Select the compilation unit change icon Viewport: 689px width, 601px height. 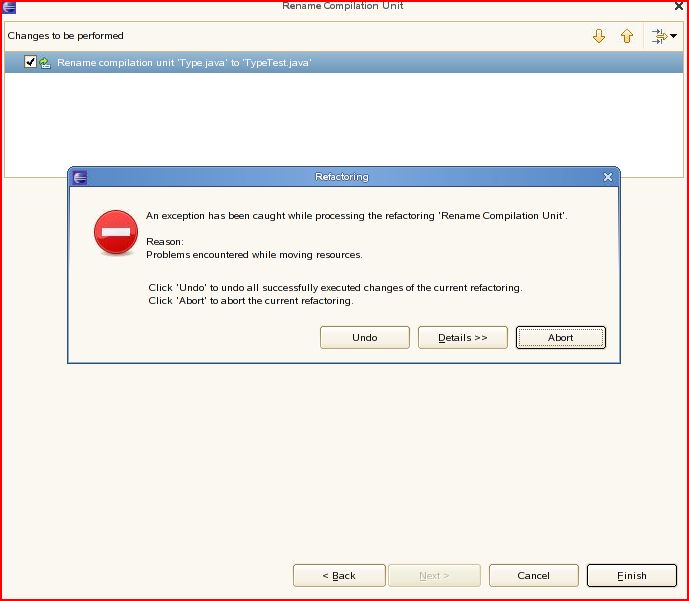pyautogui.click(x=45, y=63)
